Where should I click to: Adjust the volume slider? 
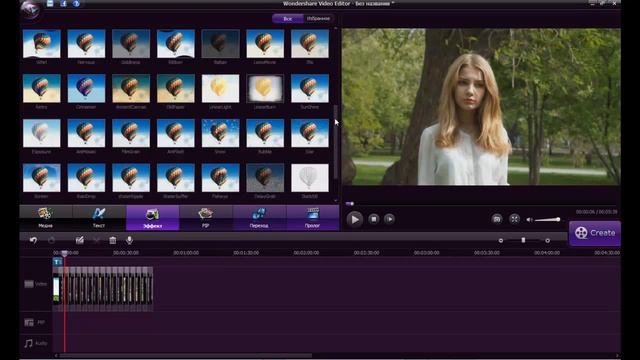[547, 220]
